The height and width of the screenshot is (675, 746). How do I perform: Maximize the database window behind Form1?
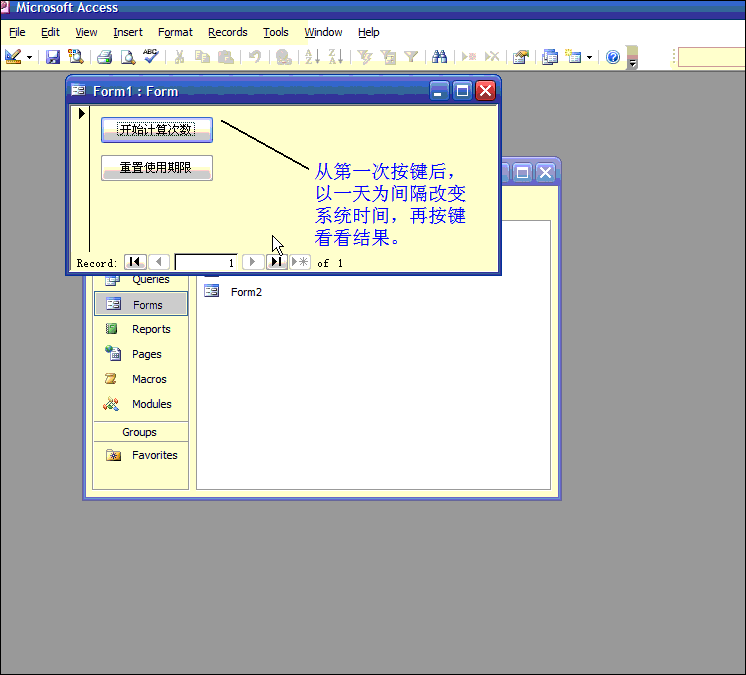522,172
